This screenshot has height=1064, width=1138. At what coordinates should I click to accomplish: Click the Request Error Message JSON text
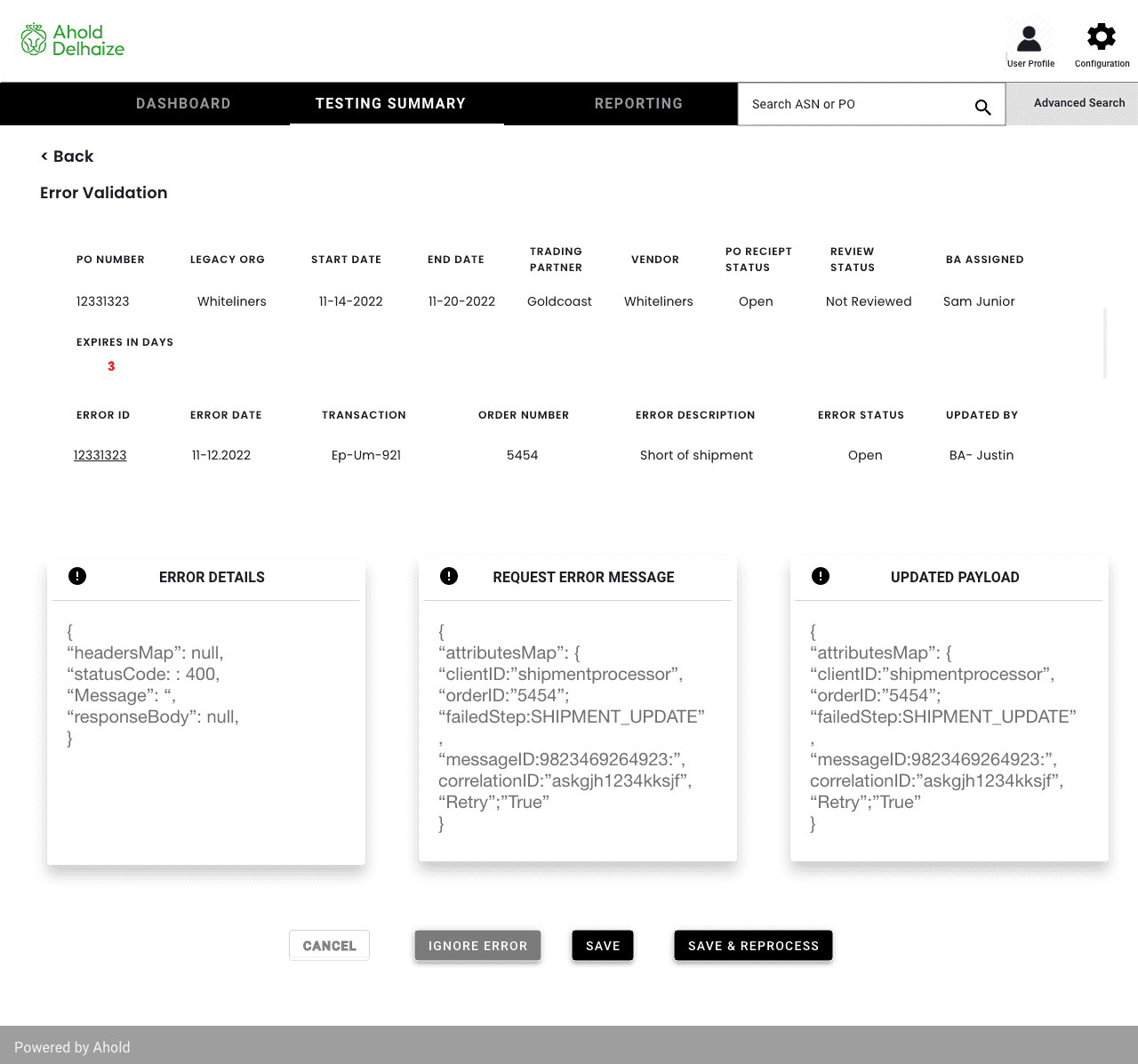[x=571, y=727]
